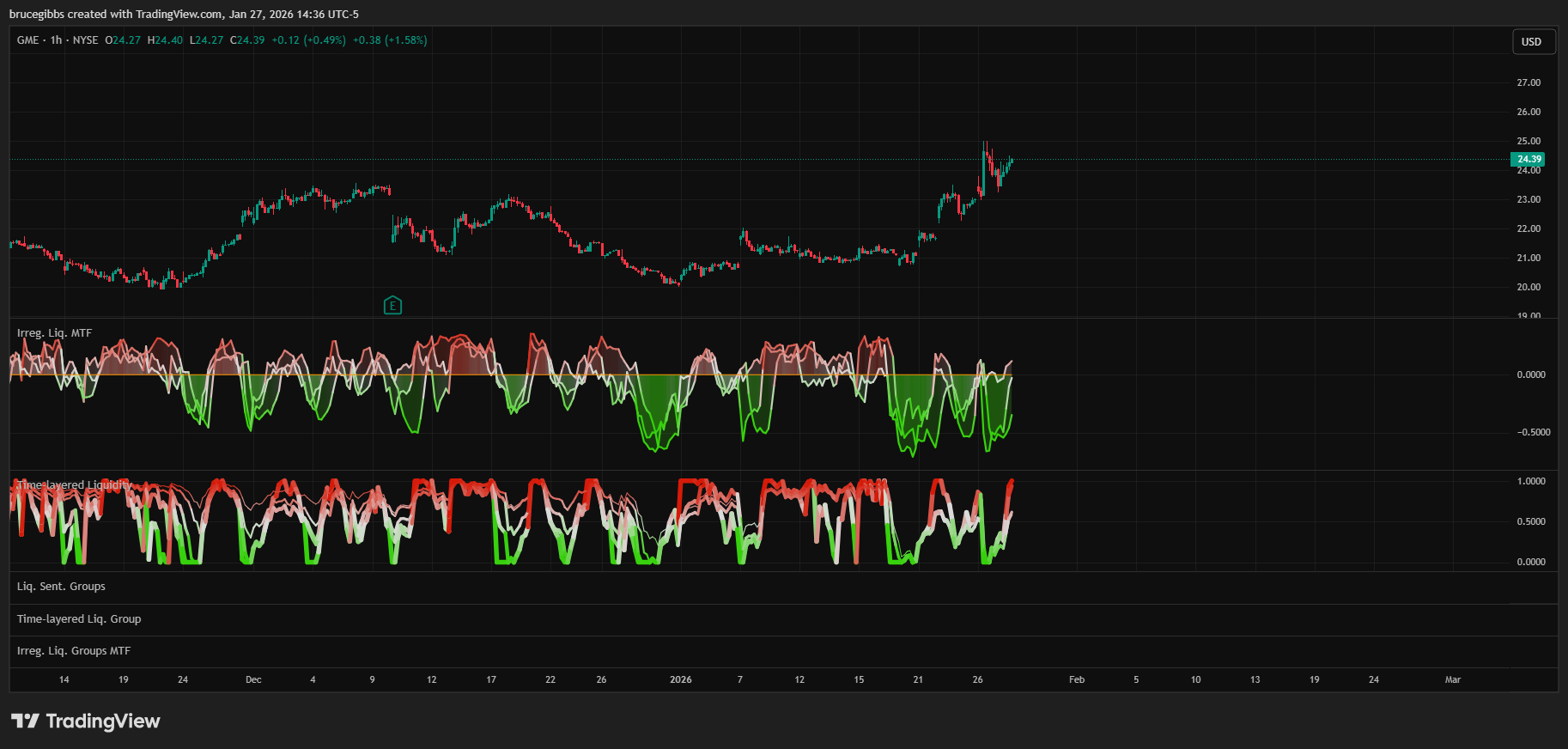1568x749 pixels.
Task: Click the Feb label on time axis
Action: (x=1076, y=679)
